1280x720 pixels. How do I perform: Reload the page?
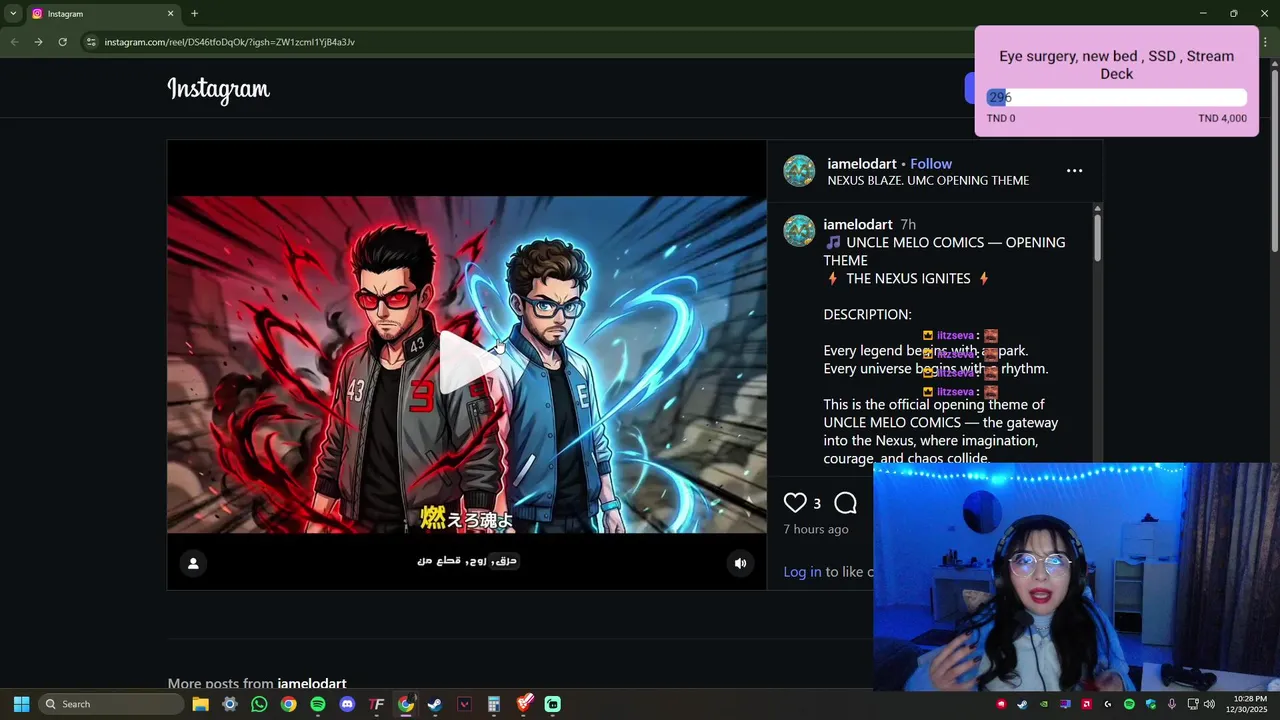pos(62,42)
